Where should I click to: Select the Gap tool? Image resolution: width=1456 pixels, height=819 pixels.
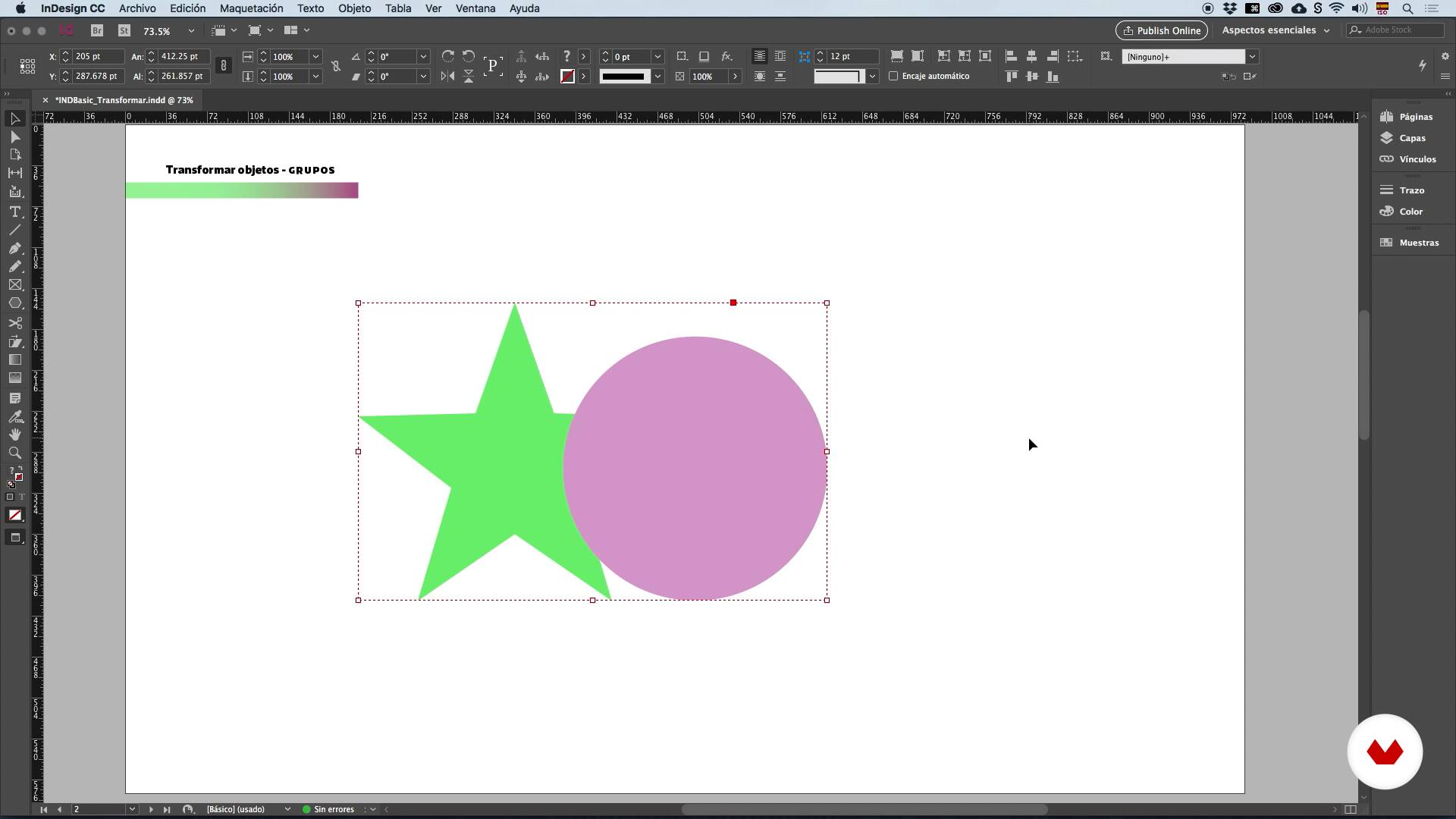click(14, 173)
